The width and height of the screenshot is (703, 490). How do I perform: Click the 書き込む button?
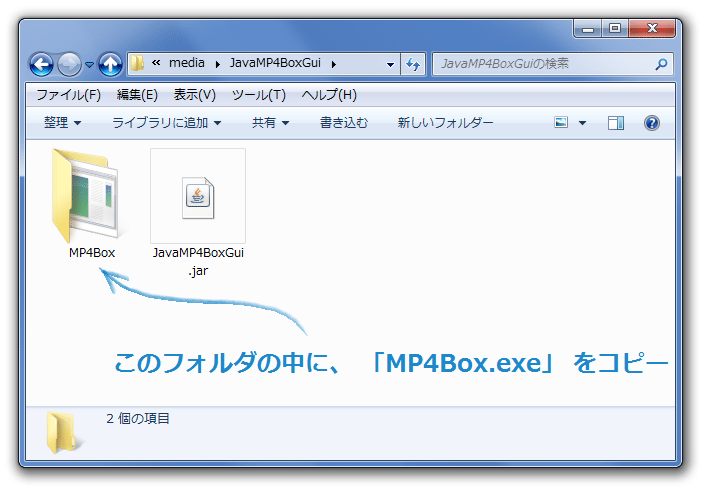point(344,123)
